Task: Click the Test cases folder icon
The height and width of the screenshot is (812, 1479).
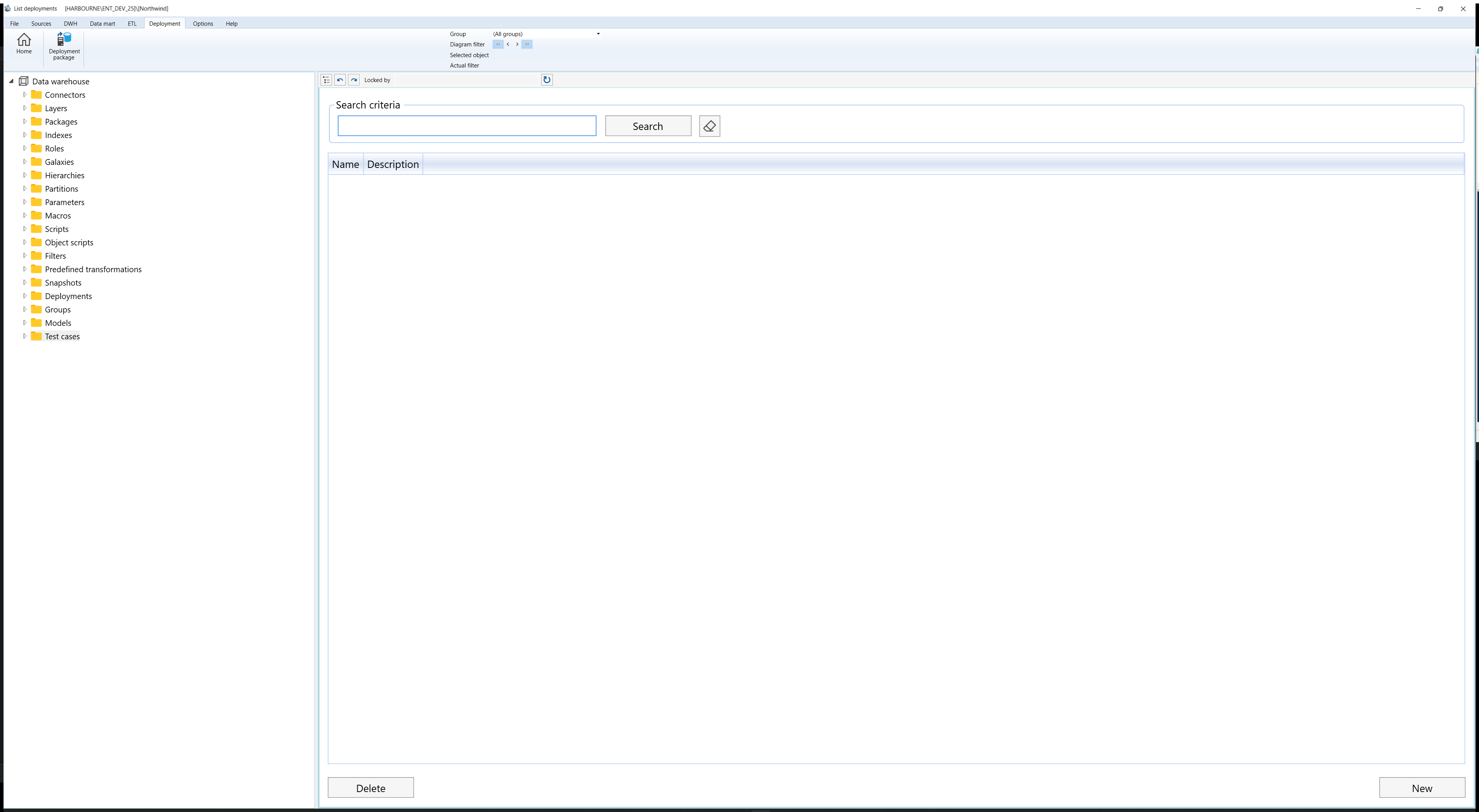Action: coord(36,336)
